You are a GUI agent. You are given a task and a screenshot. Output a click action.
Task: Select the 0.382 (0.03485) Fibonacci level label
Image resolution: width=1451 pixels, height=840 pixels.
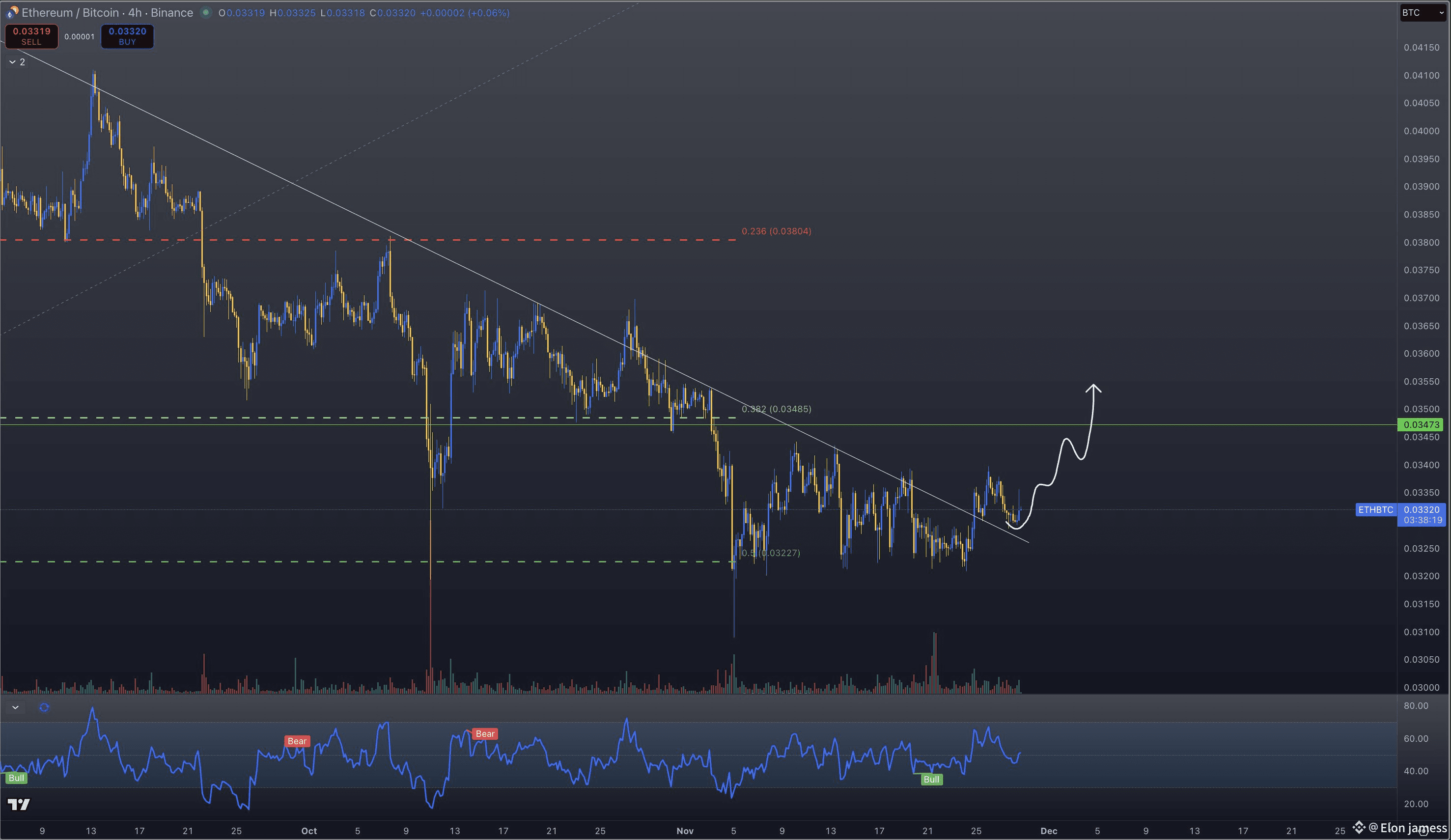pos(776,409)
